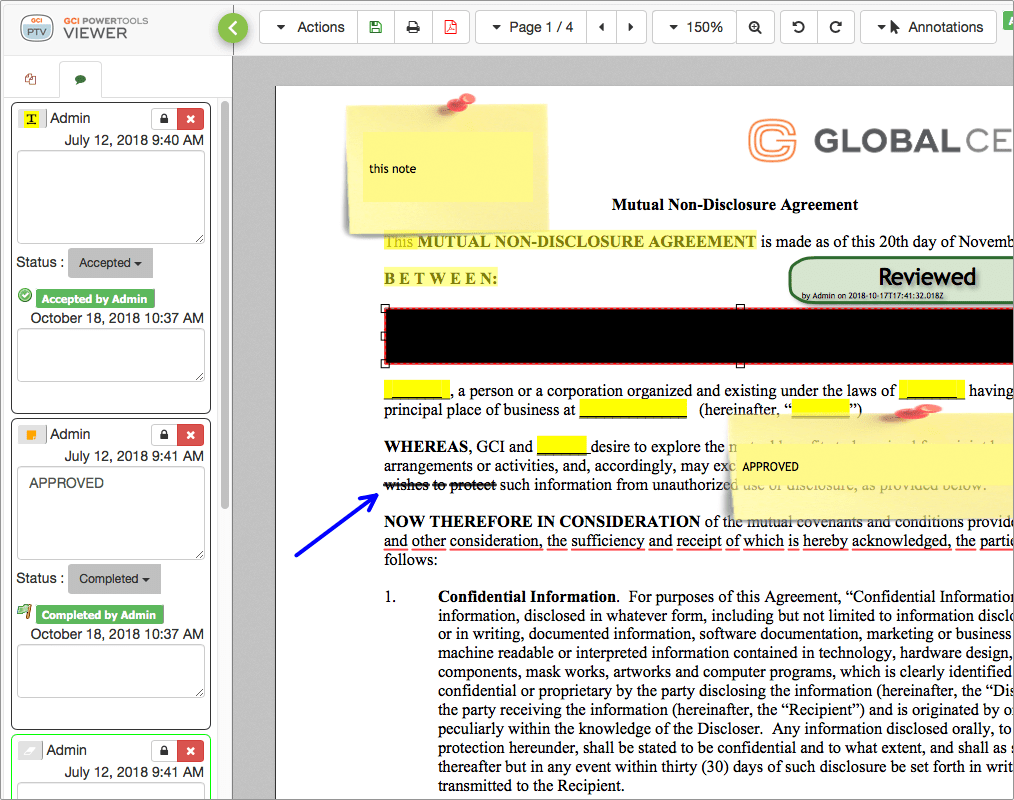Rotate the page clockwise
The width and height of the screenshot is (1014, 800).
[836, 27]
